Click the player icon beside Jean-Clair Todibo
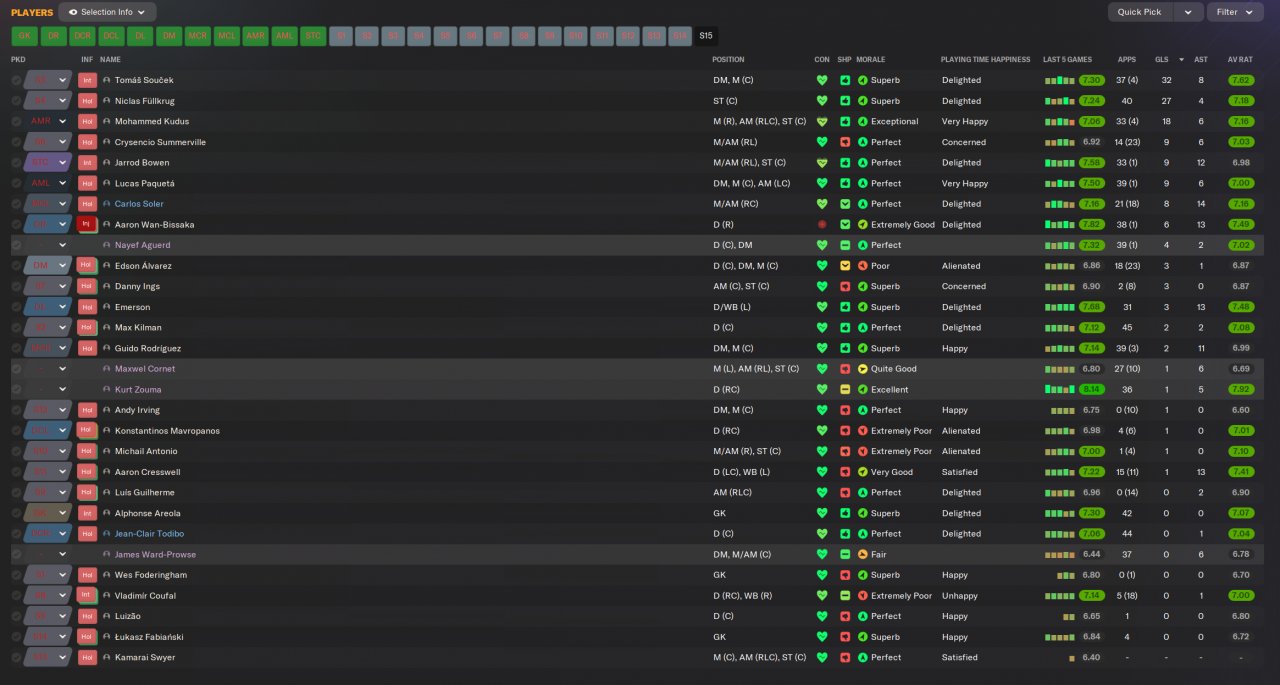Viewport: 1280px width, 685px height. click(x=106, y=533)
